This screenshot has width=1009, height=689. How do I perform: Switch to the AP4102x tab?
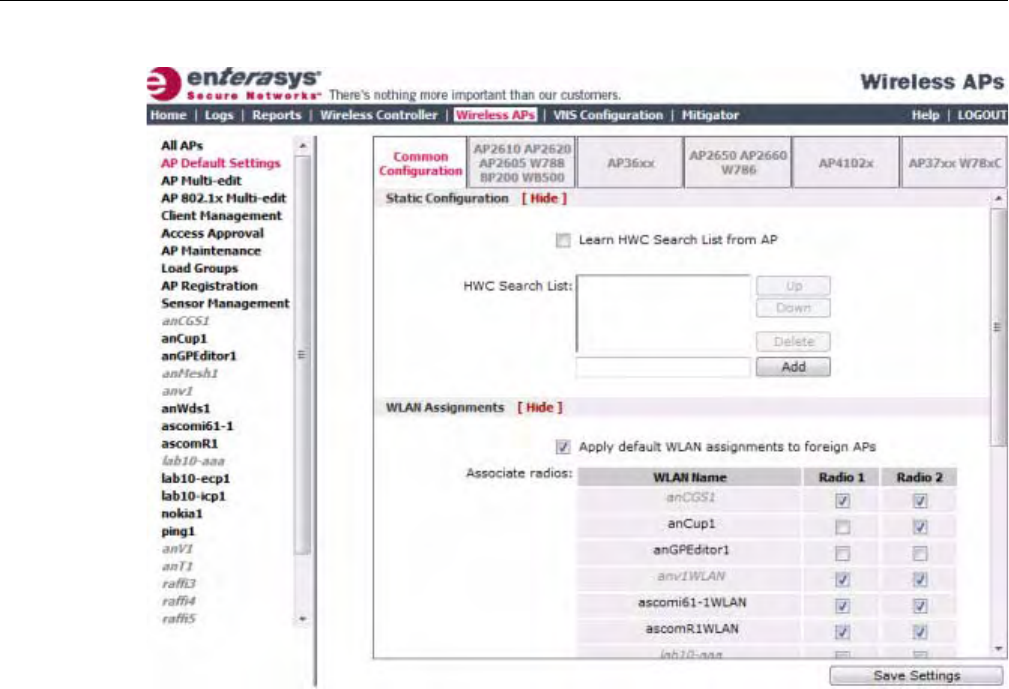[846, 163]
